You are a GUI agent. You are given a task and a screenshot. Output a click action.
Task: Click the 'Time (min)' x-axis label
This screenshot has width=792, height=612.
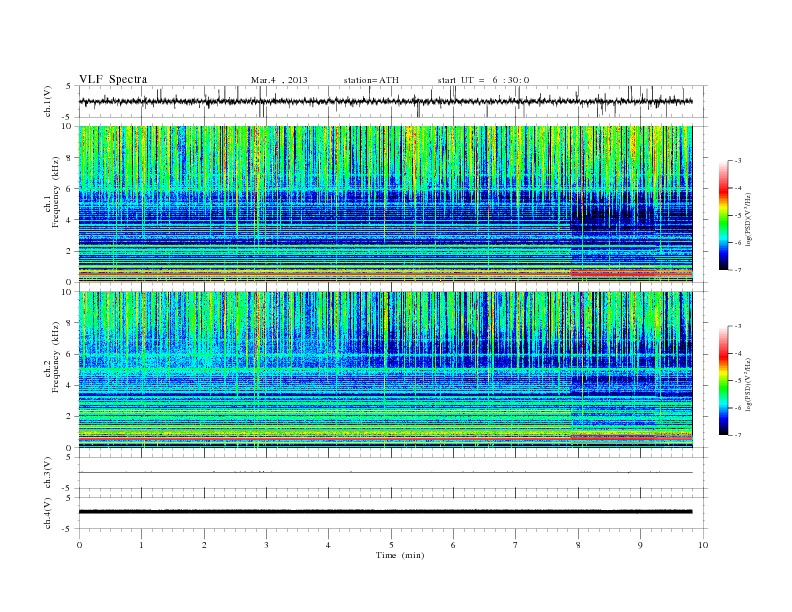point(400,555)
